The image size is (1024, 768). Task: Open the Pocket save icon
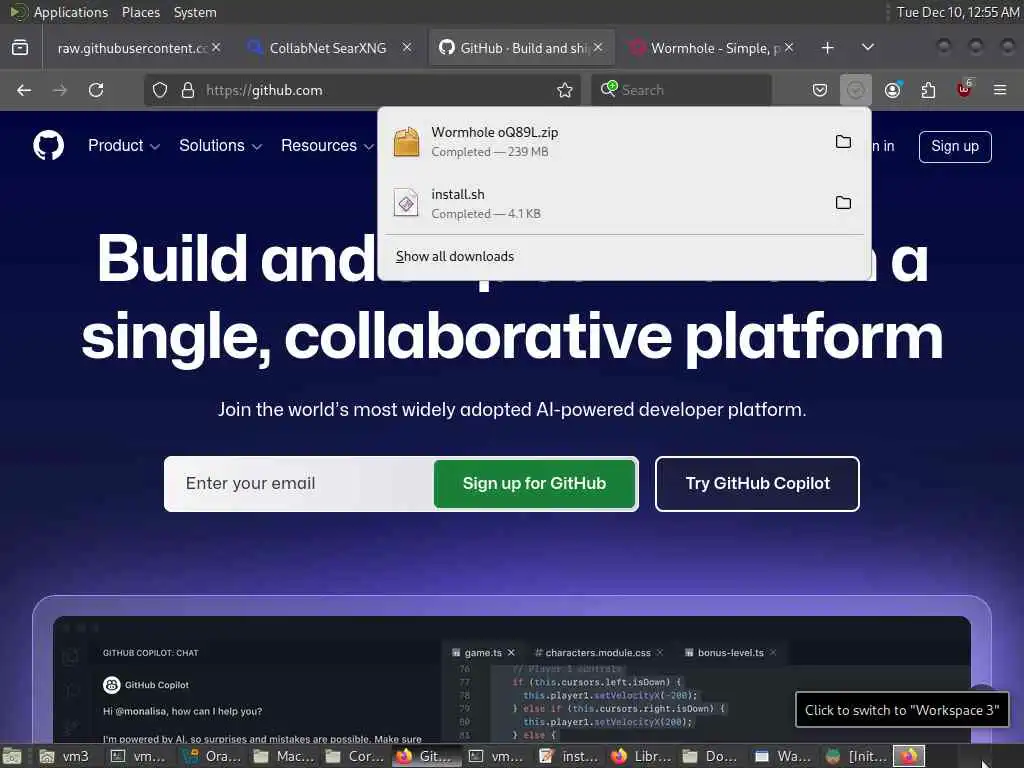click(x=820, y=90)
